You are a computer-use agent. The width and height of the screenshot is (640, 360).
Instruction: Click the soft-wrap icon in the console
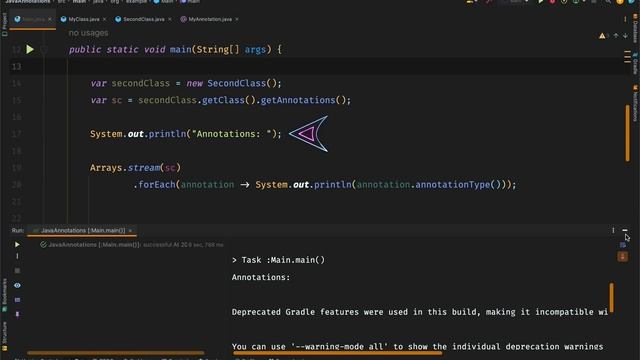[x=623, y=244]
